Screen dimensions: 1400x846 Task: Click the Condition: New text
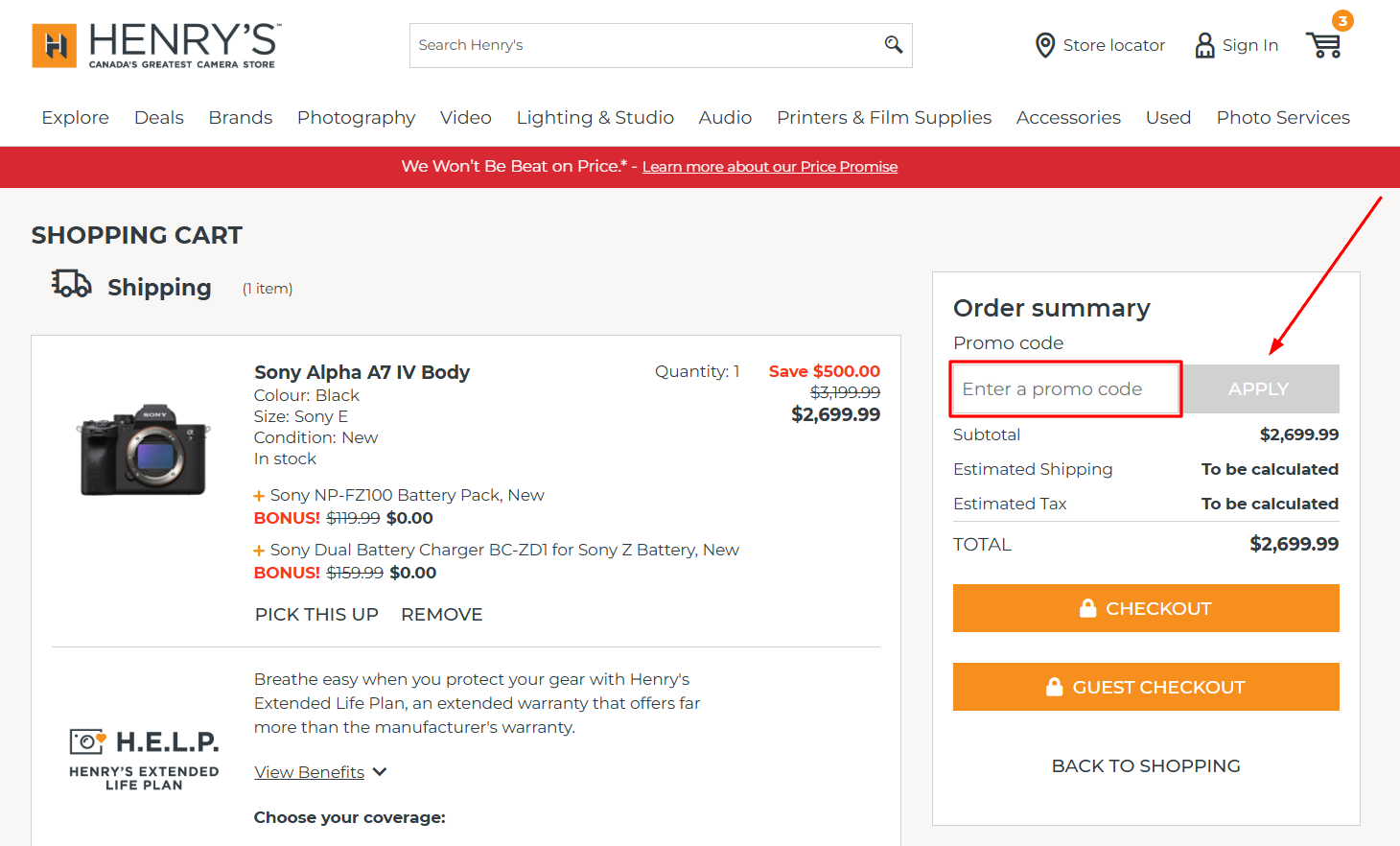pyautogui.click(x=315, y=437)
